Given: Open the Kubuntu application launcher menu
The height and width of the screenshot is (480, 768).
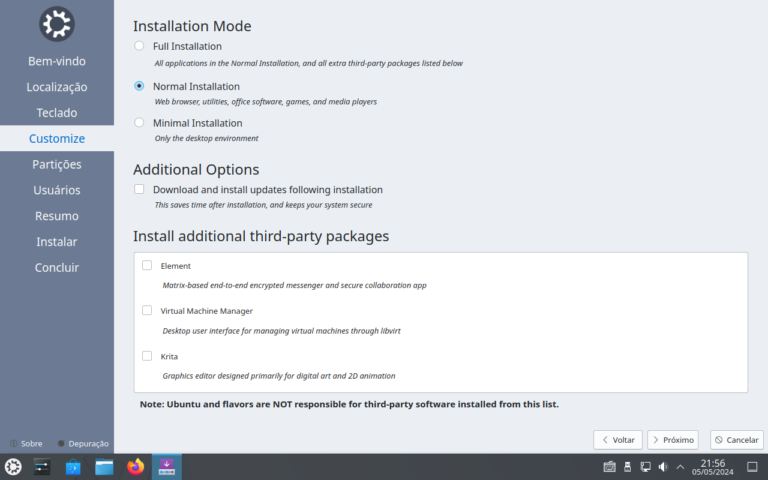Looking at the screenshot, I should (x=13, y=467).
